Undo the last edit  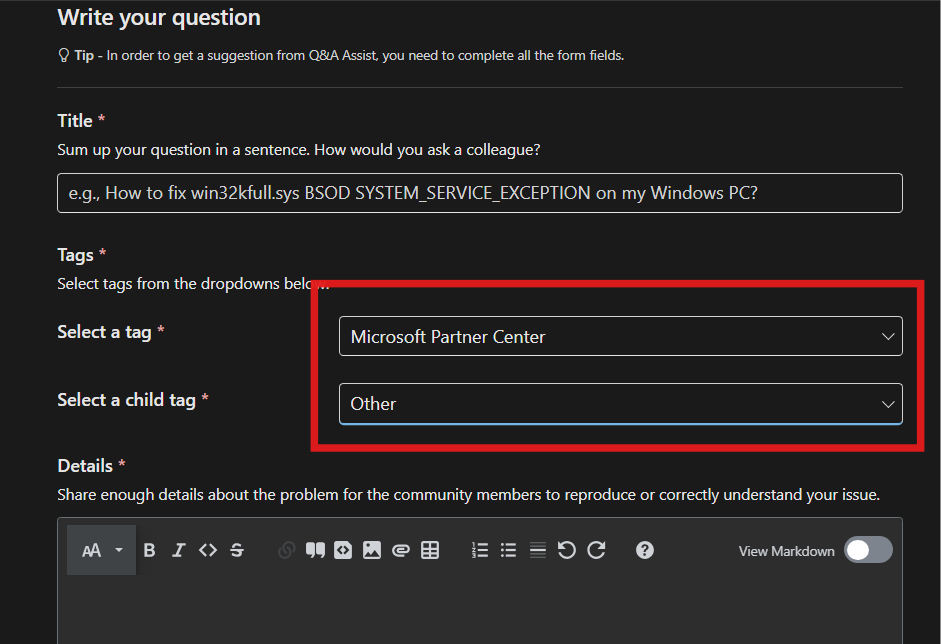point(567,550)
